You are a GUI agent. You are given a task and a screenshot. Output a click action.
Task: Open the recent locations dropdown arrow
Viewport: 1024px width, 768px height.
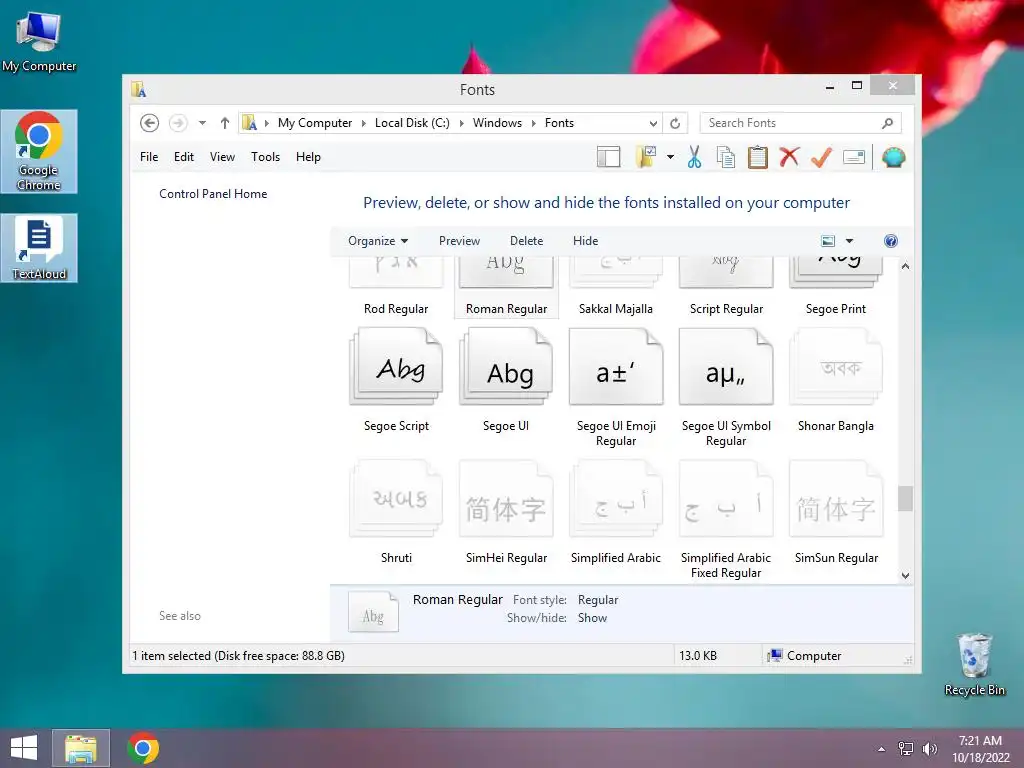pyautogui.click(x=202, y=123)
